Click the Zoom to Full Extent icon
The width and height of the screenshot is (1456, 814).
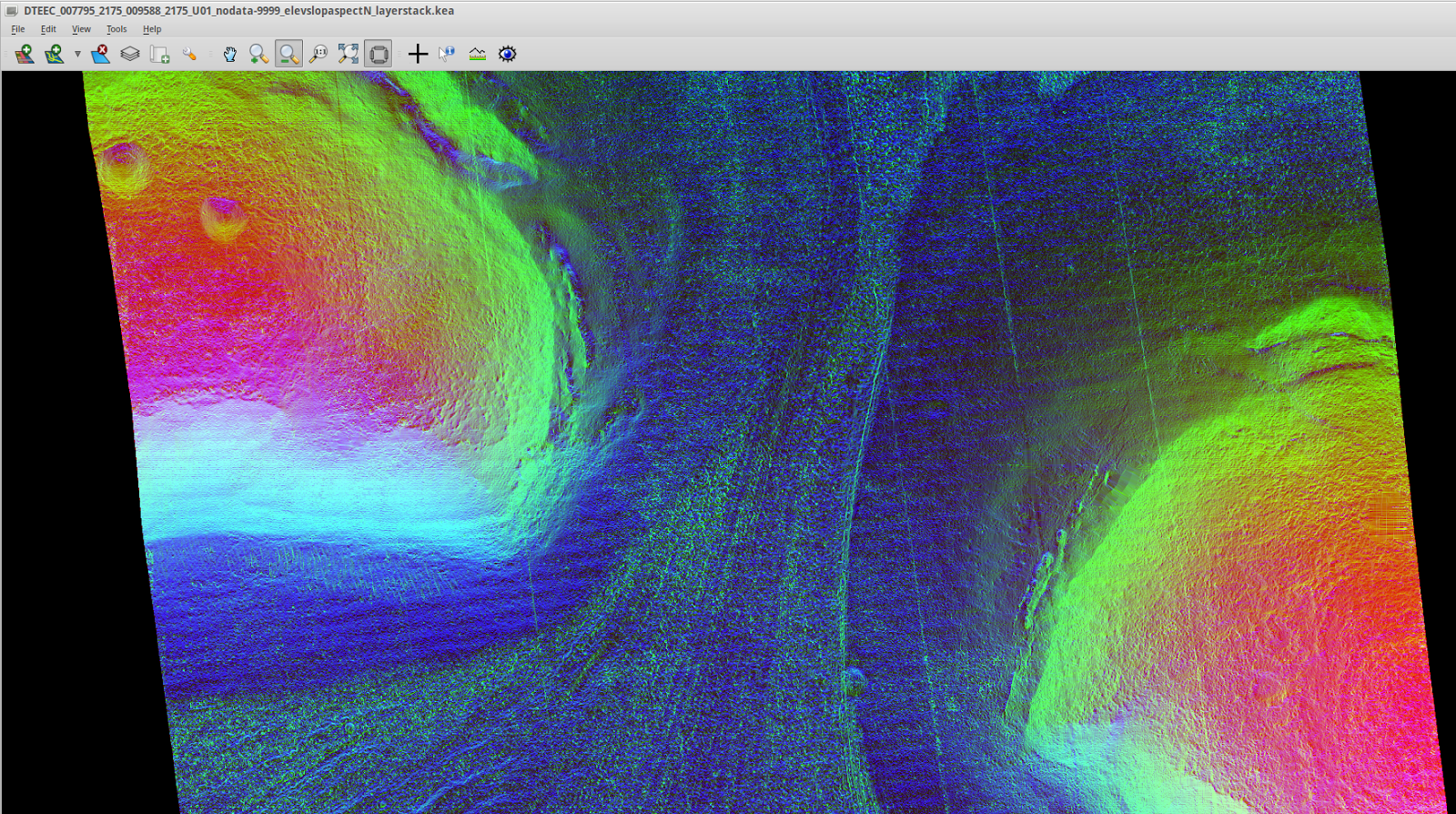349,55
